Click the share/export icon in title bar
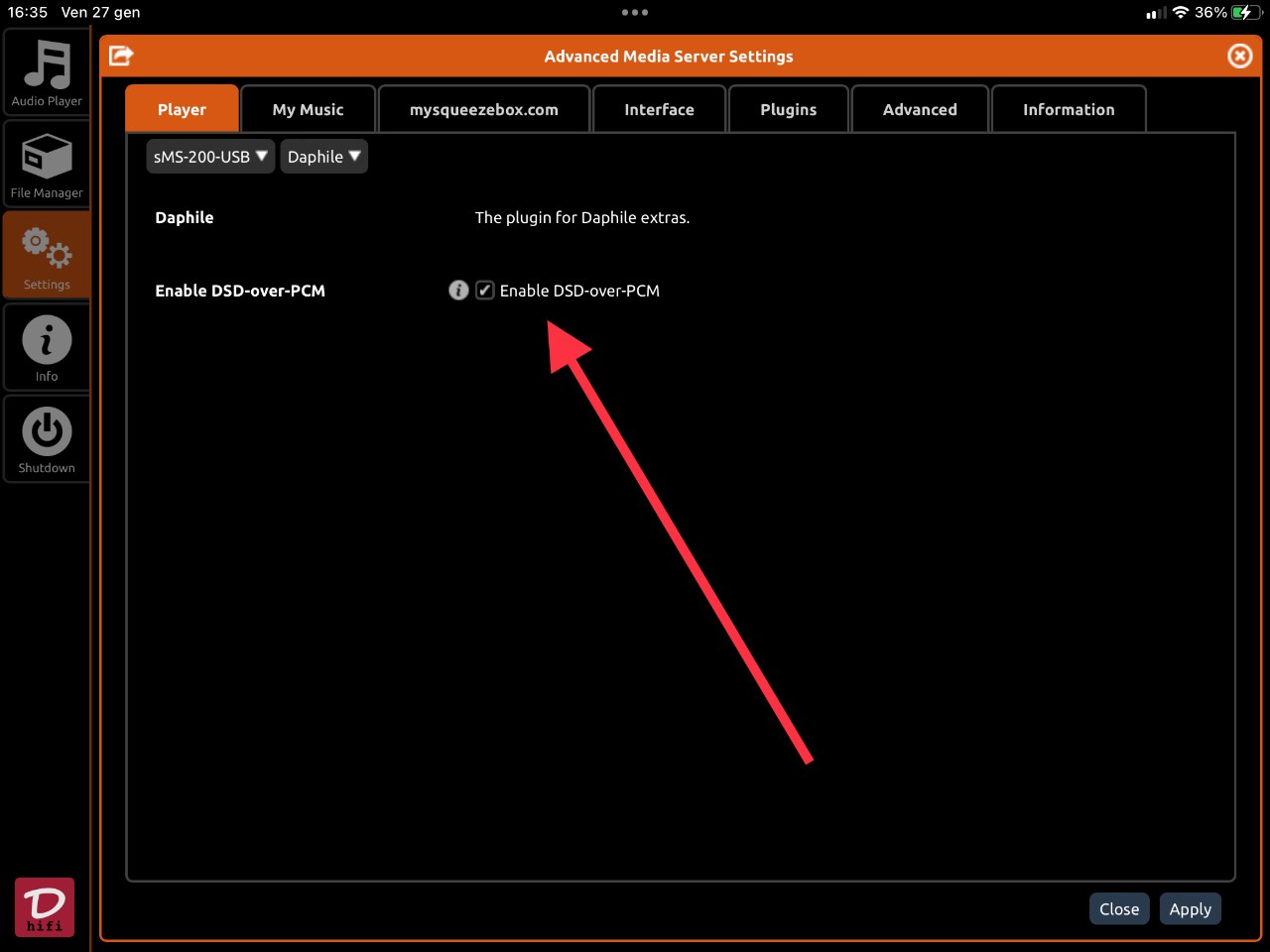The image size is (1270, 952). [x=121, y=56]
